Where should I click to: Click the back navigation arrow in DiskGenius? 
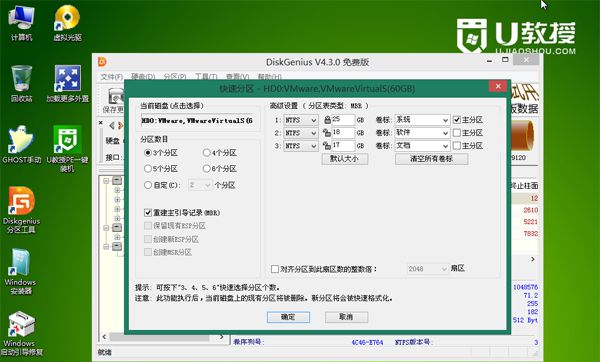[112, 125]
